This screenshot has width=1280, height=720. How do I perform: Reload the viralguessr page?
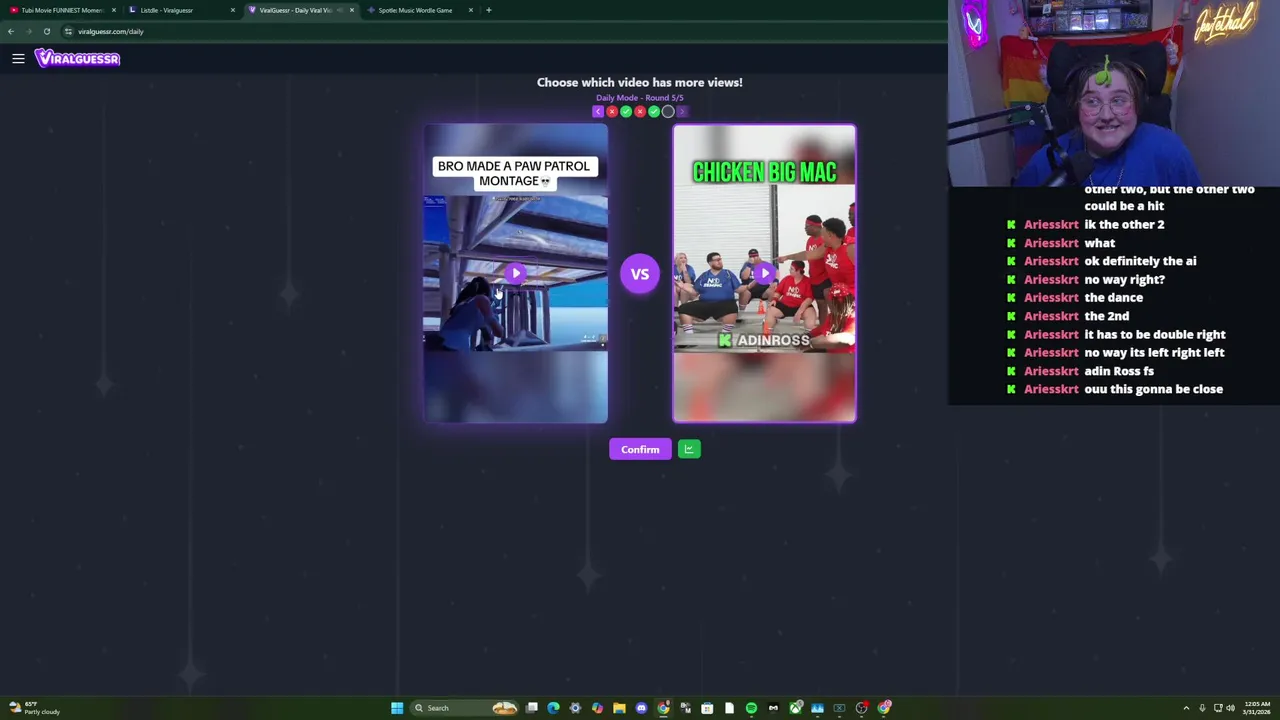click(46, 31)
